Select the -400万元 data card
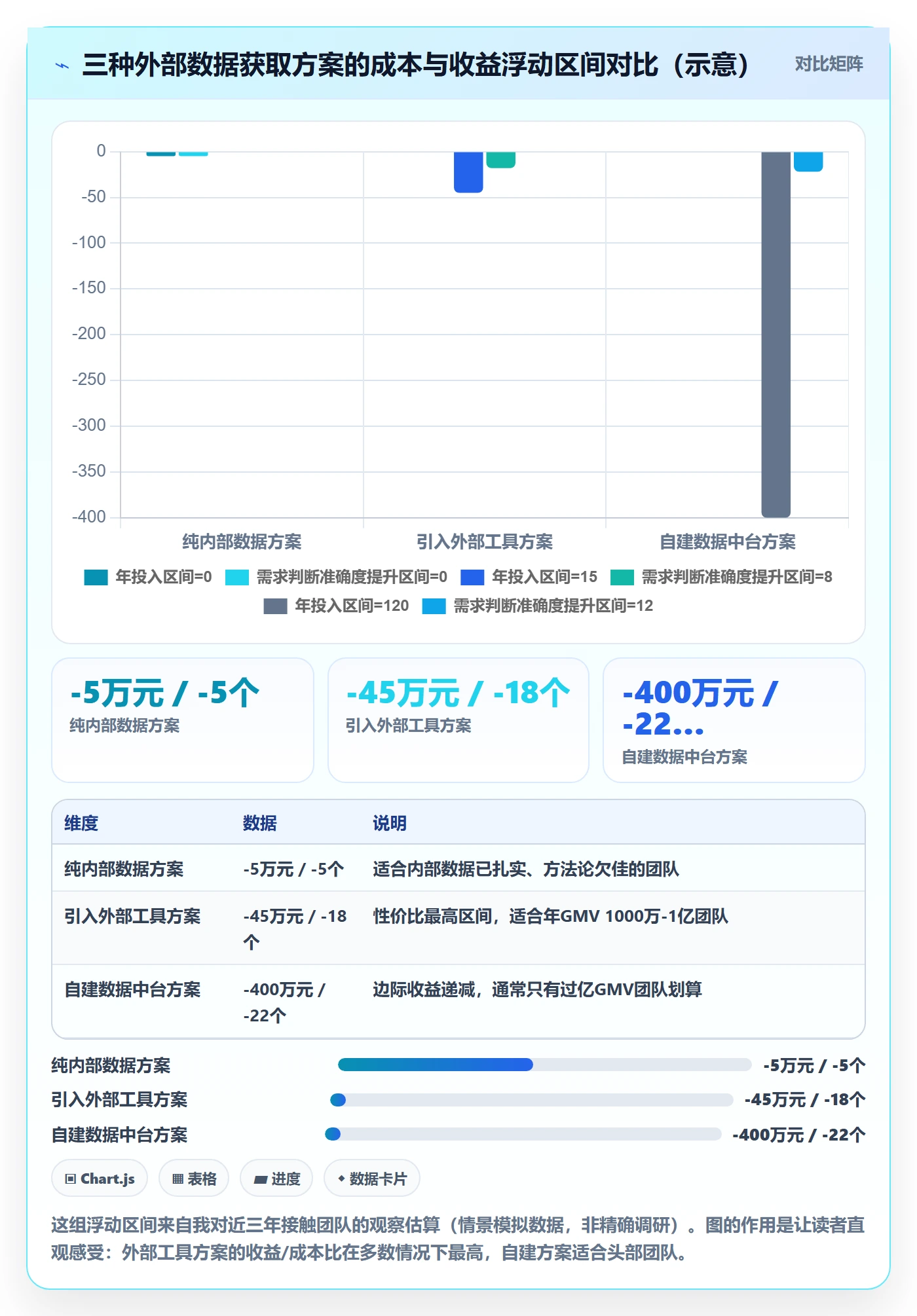The height and width of the screenshot is (1316, 917). pos(734,720)
